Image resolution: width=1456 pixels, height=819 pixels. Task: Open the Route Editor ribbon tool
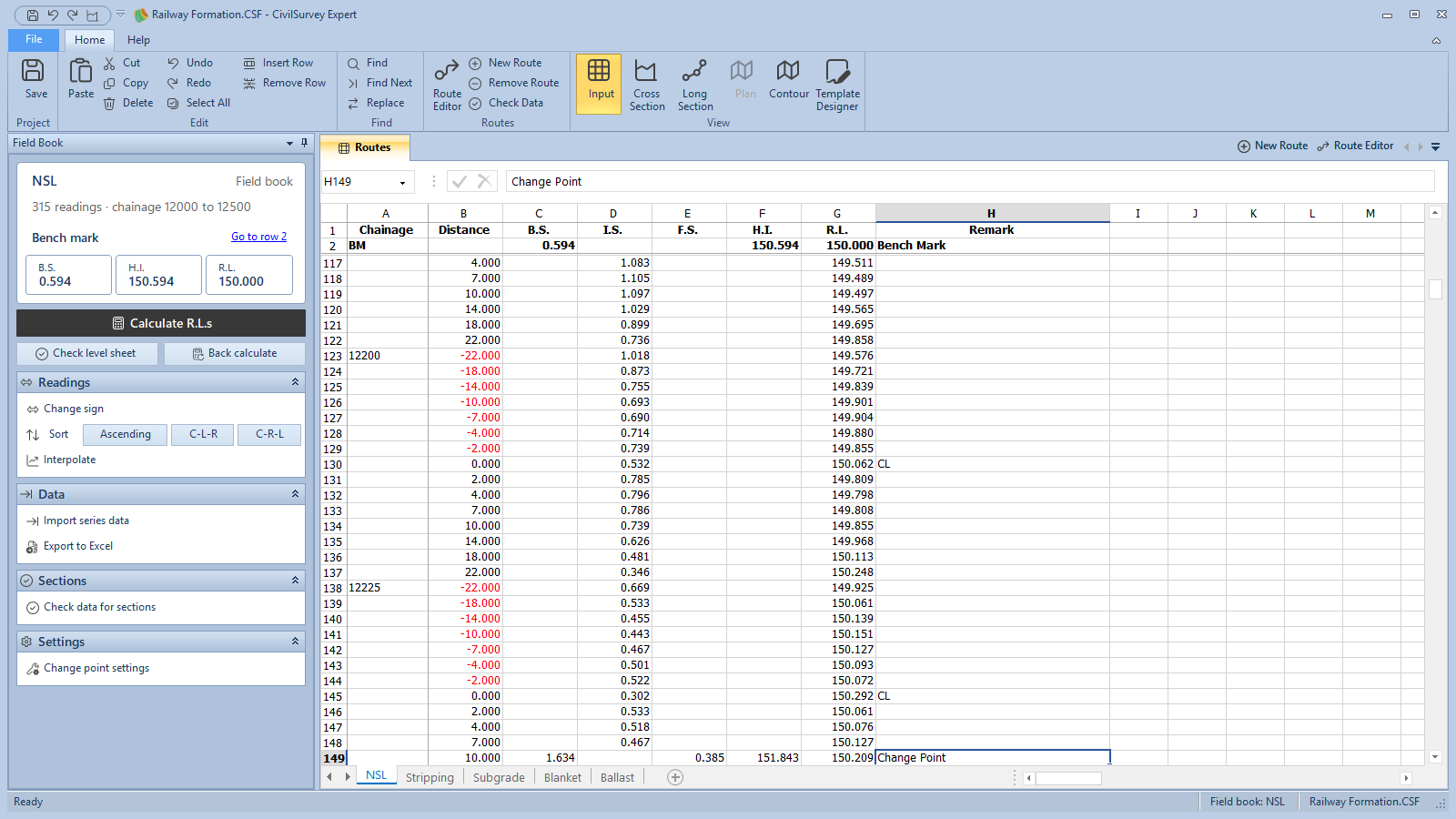click(x=447, y=85)
